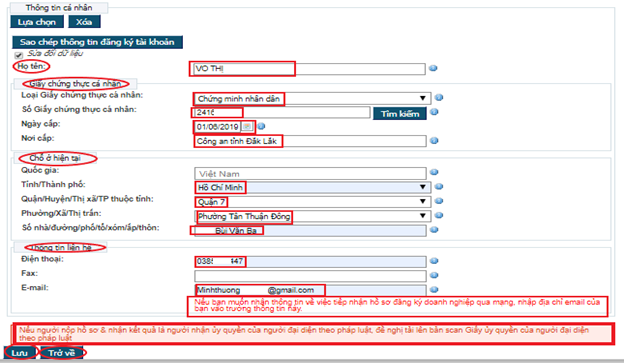This screenshot has height=363, width=624.
Task: Focus Số Giấy chứng thực cá nhân field
Action: 282,112
